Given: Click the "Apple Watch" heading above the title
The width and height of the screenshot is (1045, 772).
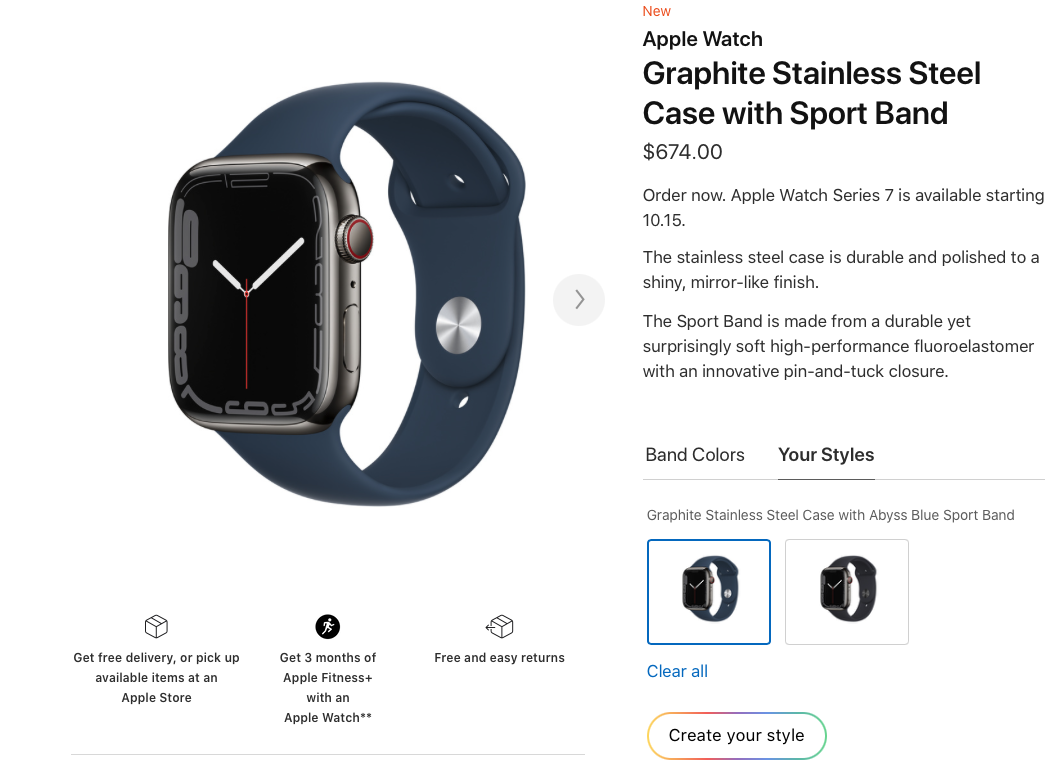Looking at the screenshot, I should (x=703, y=39).
